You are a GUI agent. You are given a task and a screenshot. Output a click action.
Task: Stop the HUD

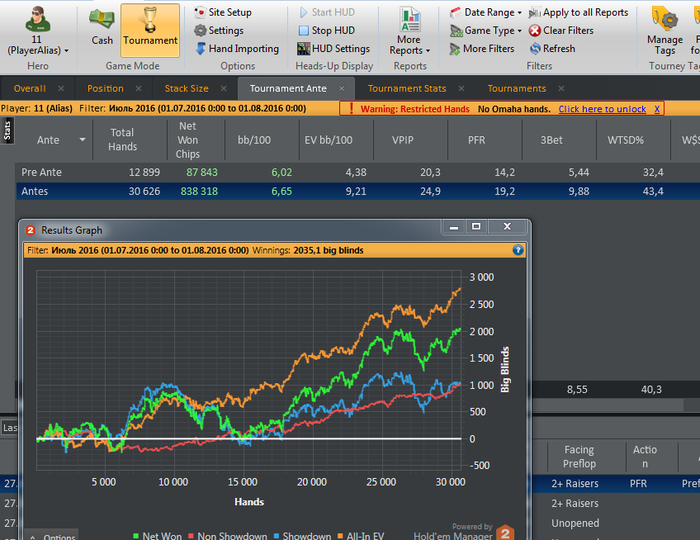[x=327, y=30]
